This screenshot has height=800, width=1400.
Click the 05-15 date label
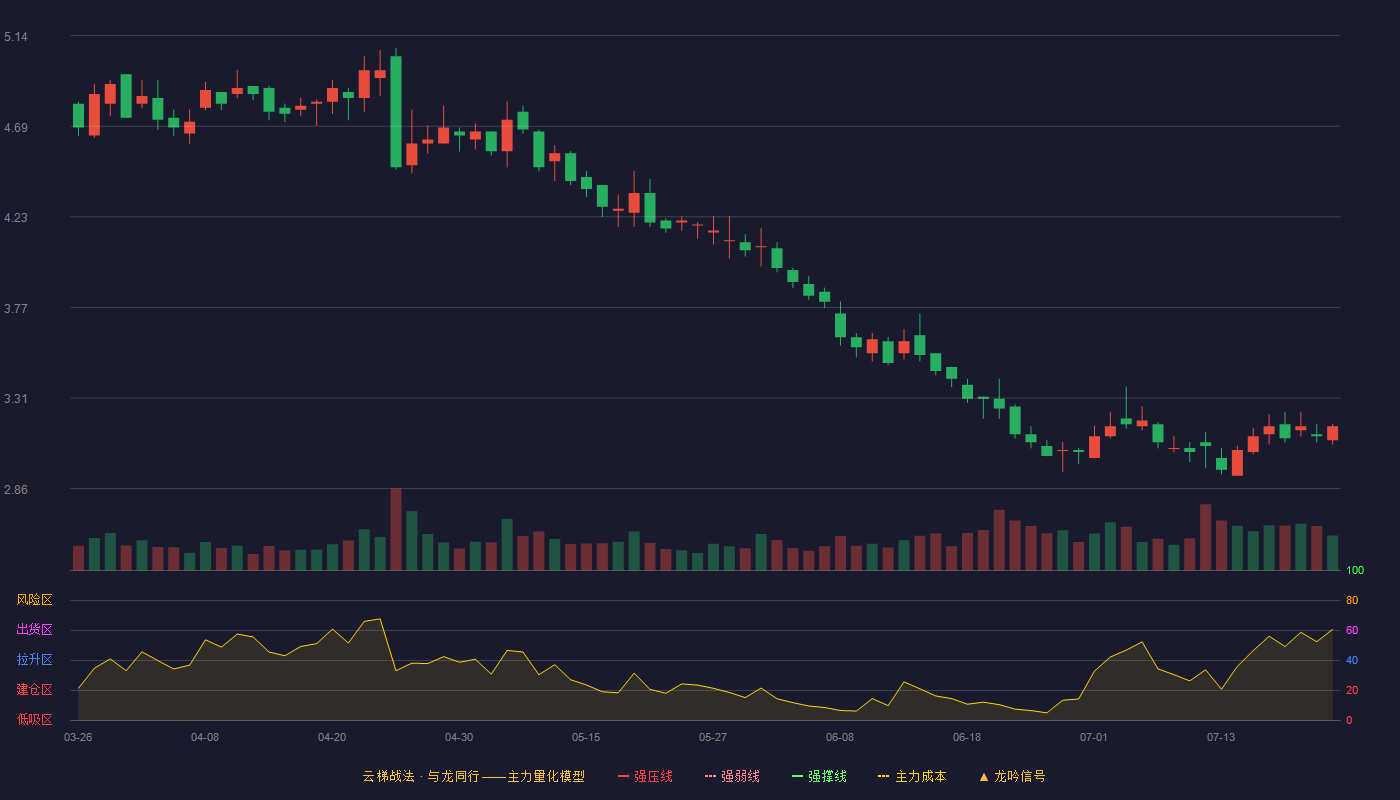(586, 737)
